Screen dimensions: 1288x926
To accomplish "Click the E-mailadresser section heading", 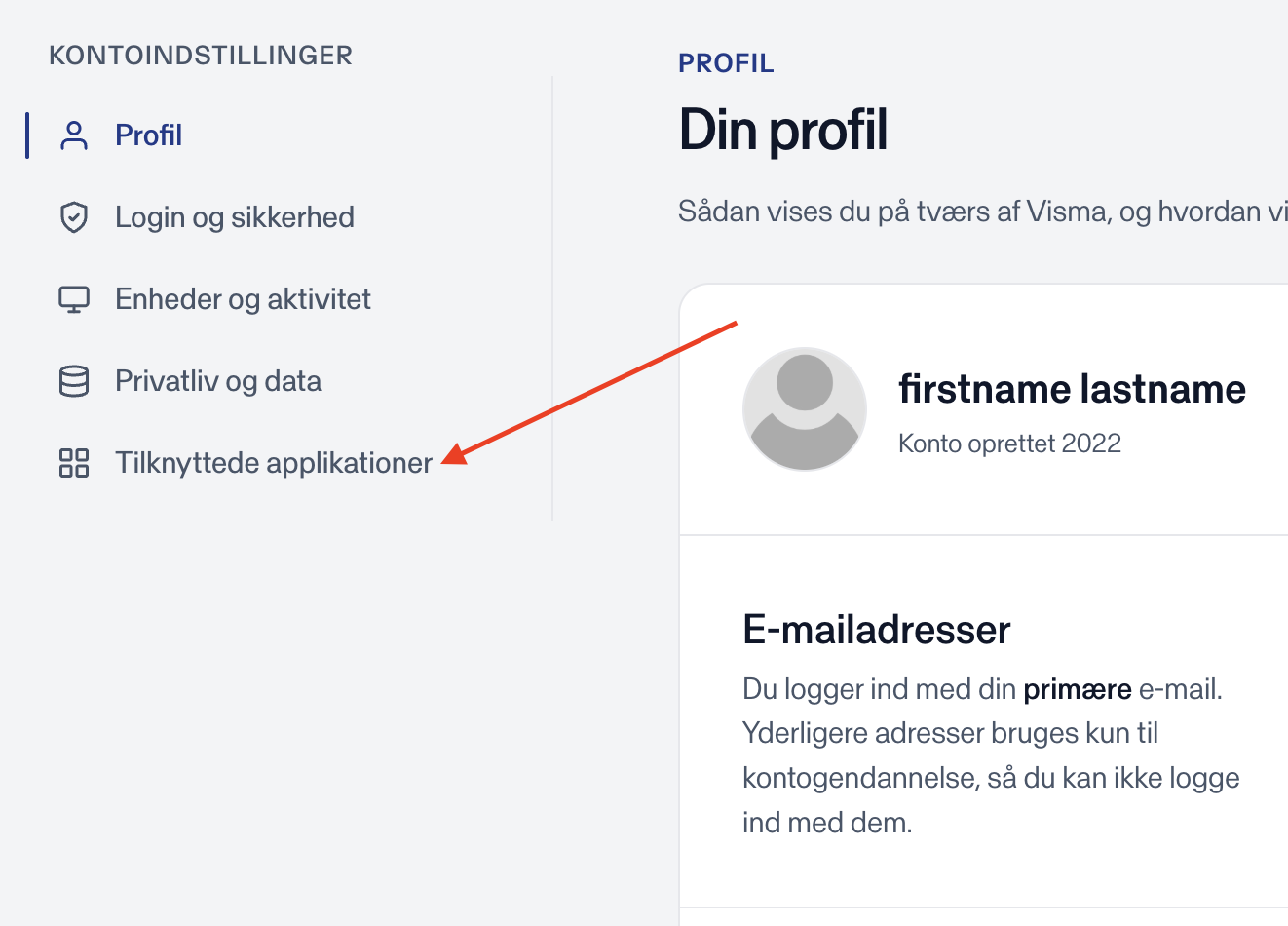I will click(877, 630).
